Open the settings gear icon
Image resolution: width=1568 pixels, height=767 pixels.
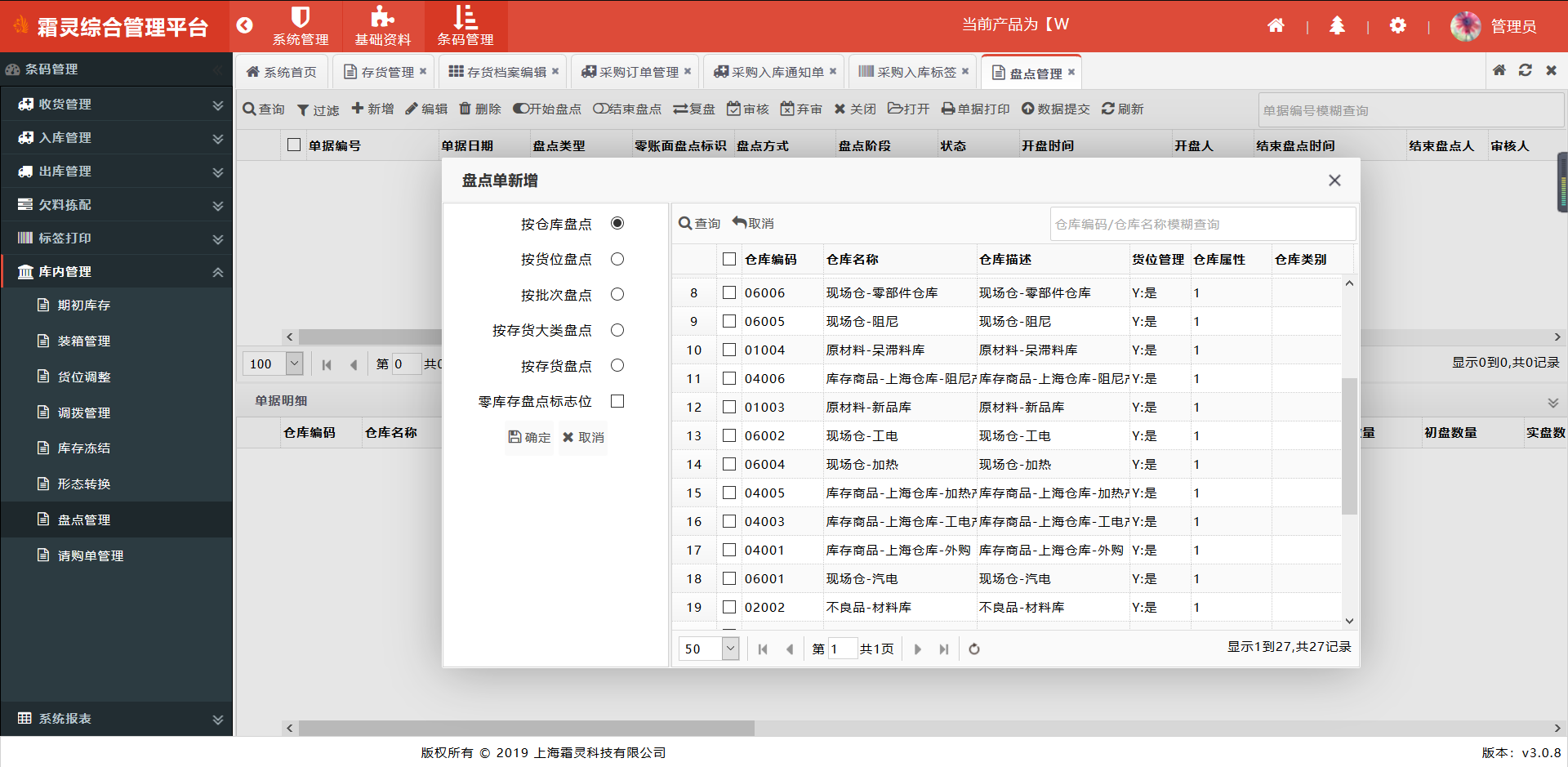(x=1397, y=26)
